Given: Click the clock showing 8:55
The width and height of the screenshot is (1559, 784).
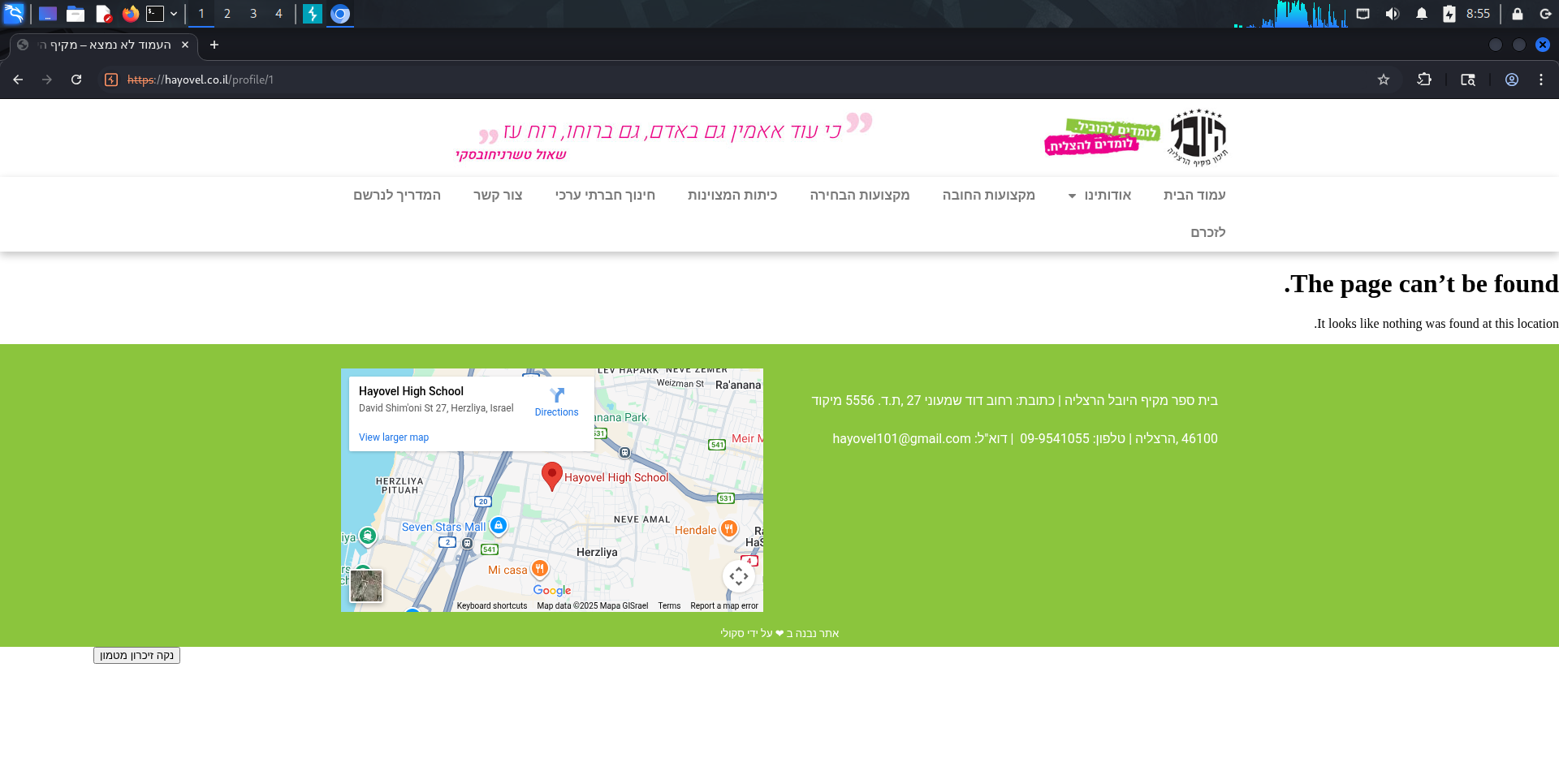Looking at the screenshot, I should 1478,14.
